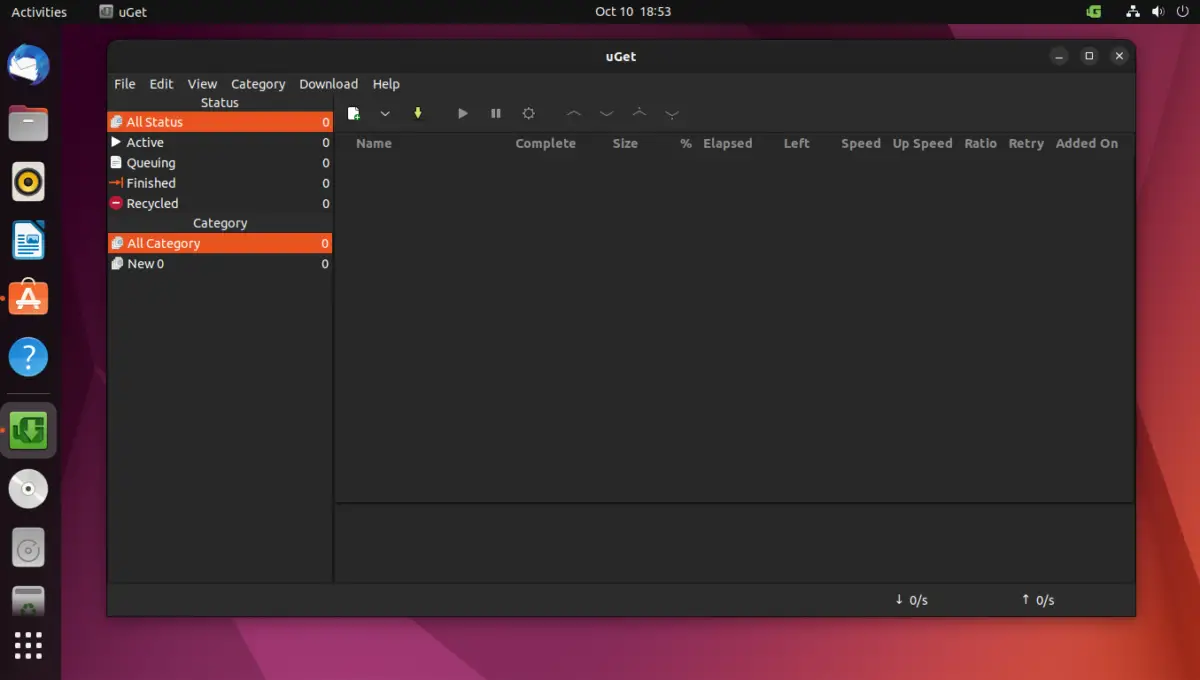
Task: Click the uGet app label in top bar
Action: click(124, 12)
